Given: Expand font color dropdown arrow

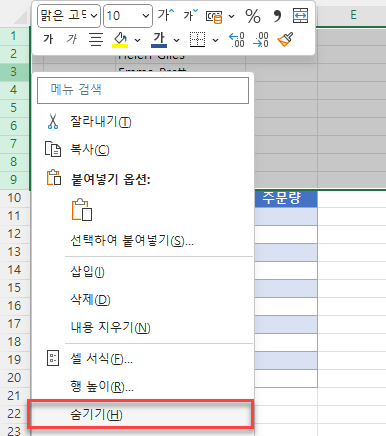Looking at the screenshot, I should point(177,40).
